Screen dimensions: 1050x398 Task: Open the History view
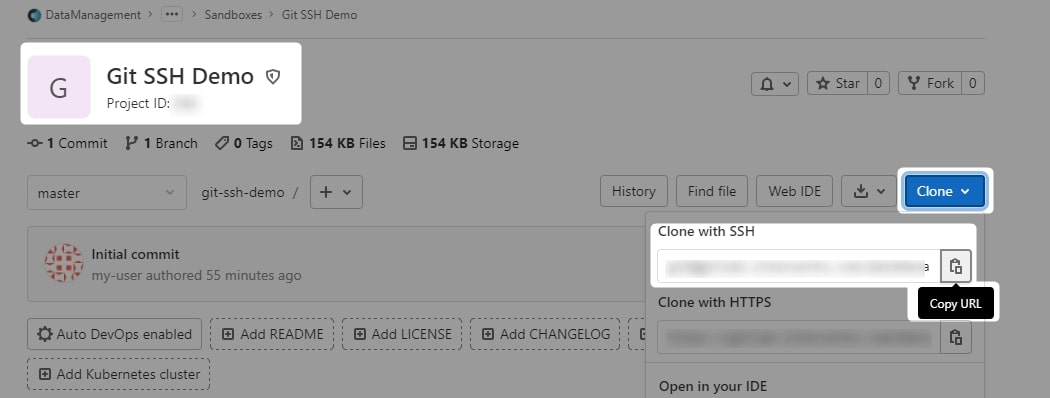(x=633, y=192)
